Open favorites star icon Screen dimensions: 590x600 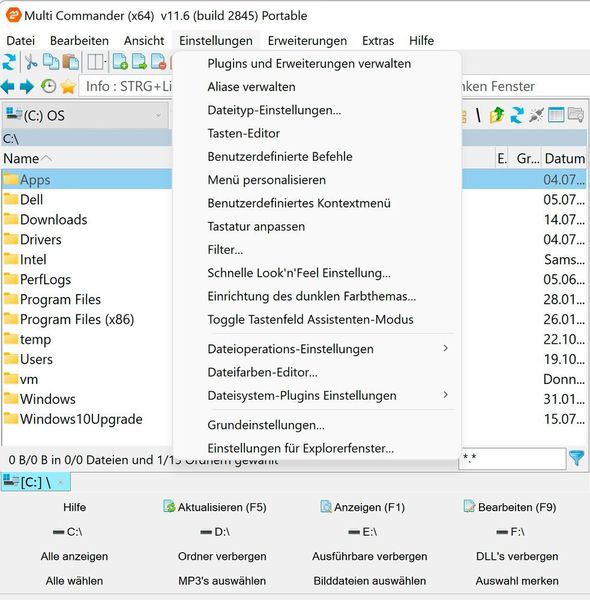click(68, 86)
